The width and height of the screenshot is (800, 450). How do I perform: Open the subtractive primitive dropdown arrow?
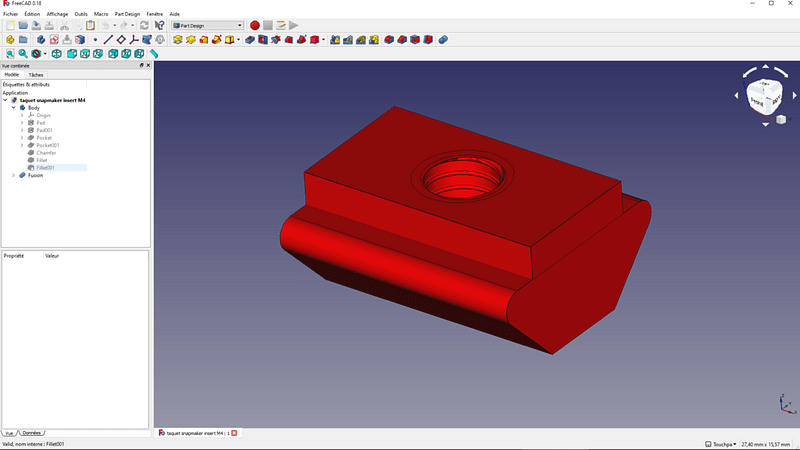323,40
